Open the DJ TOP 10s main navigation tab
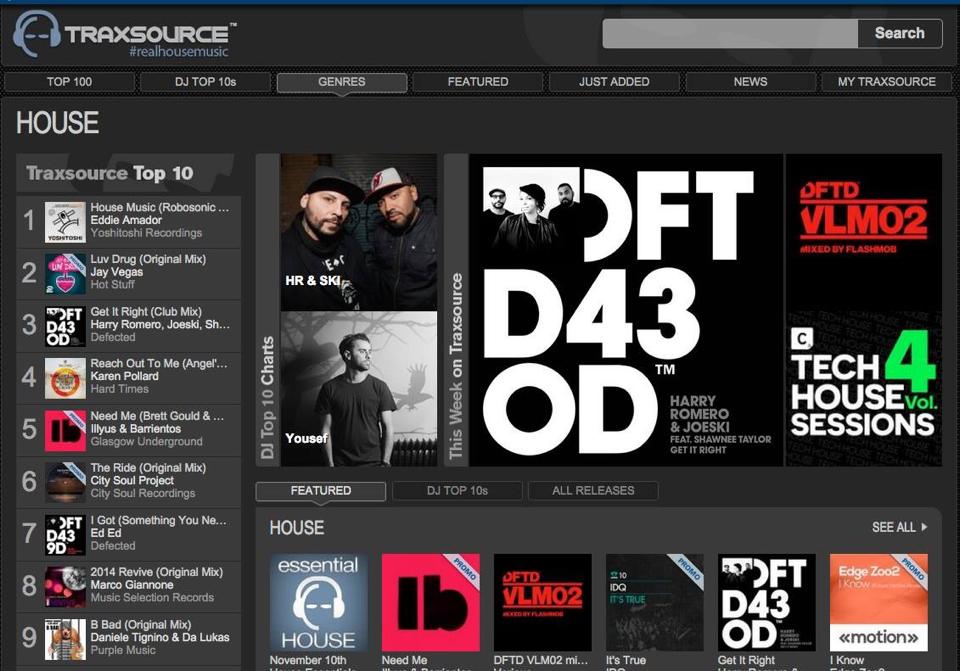 click(x=205, y=82)
